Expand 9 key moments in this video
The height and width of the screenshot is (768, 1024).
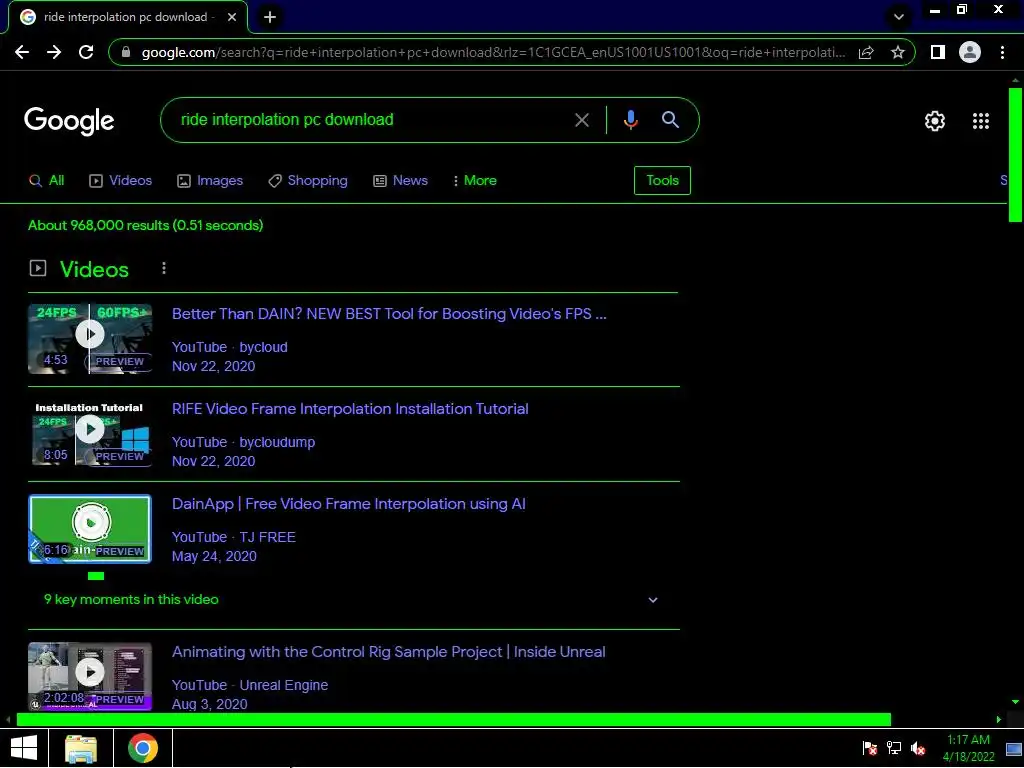pyautogui.click(x=351, y=600)
